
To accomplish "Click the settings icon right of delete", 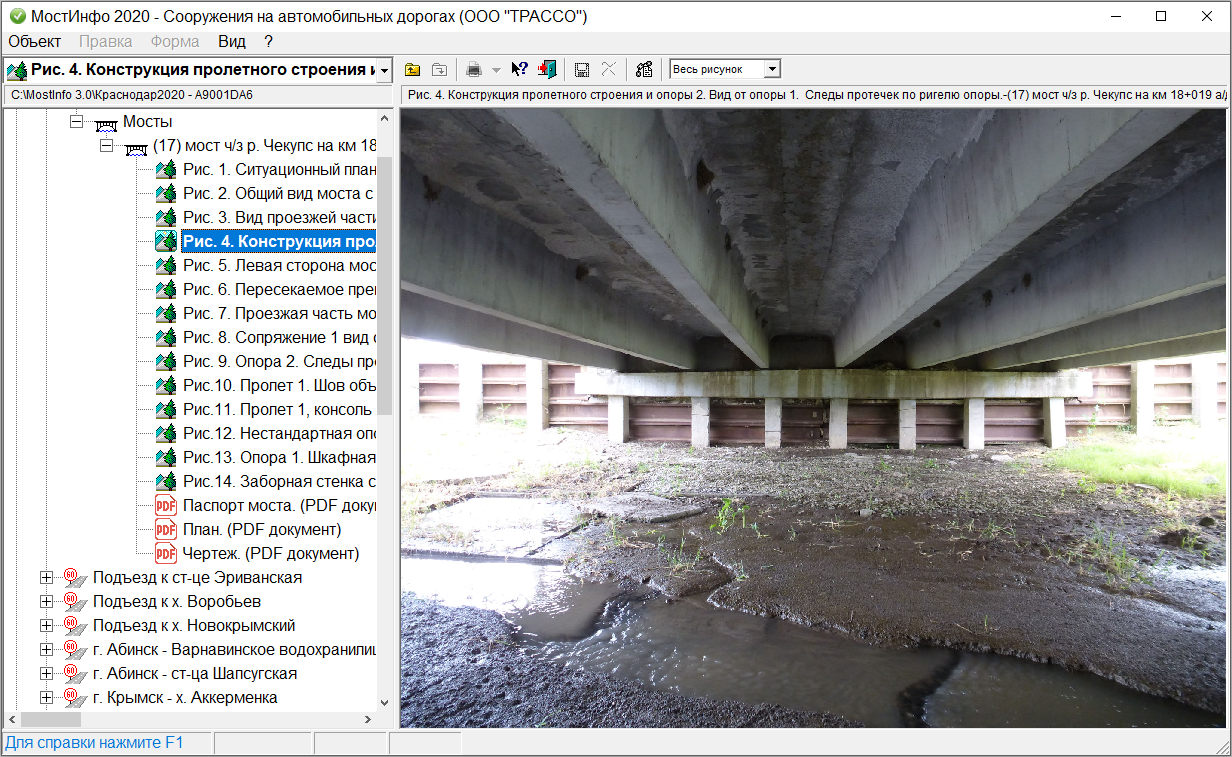I will [x=644, y=69].
